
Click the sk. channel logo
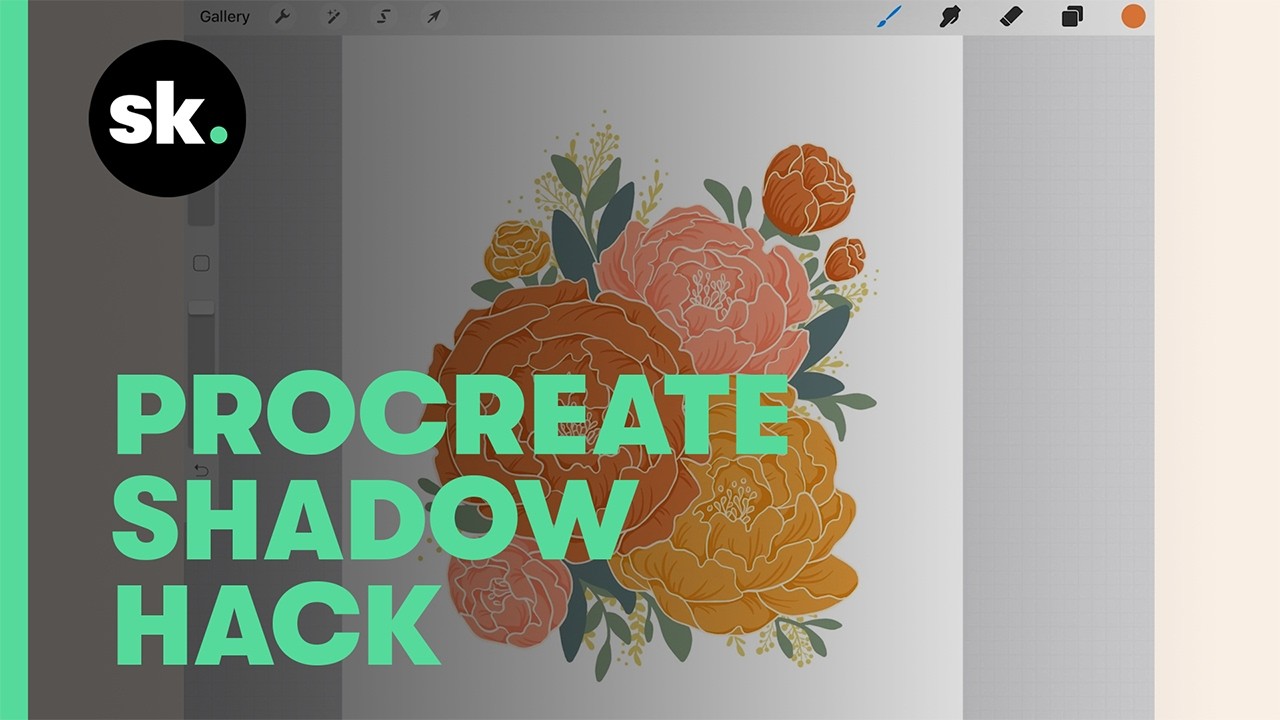pos(167,118)
